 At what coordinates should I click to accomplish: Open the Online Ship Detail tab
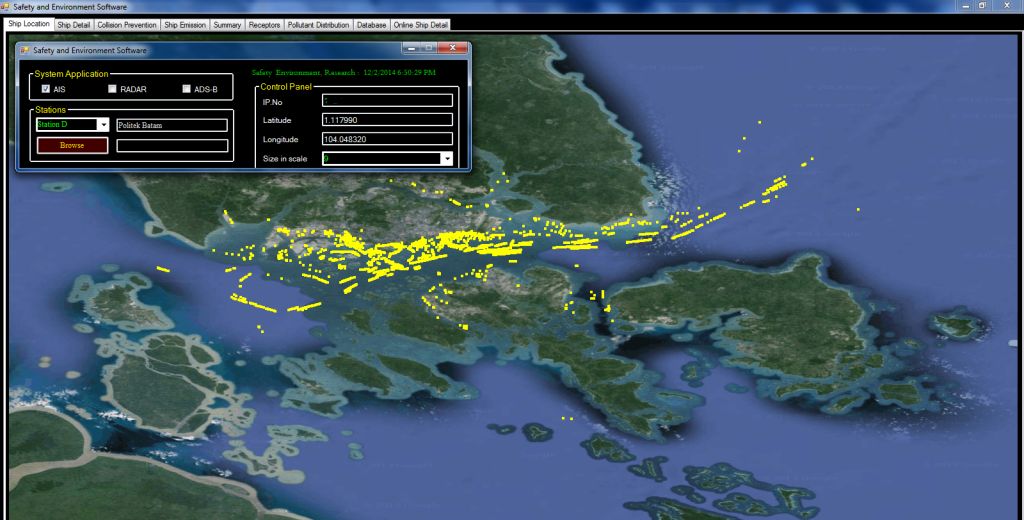click(420, 24)
